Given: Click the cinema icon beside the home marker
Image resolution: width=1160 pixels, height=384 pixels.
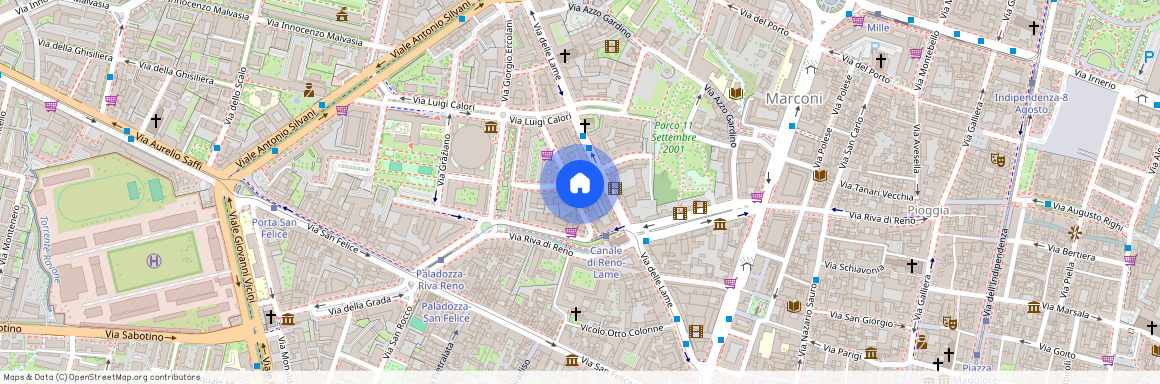Looking at the screenshot, I should coord(615,188).
